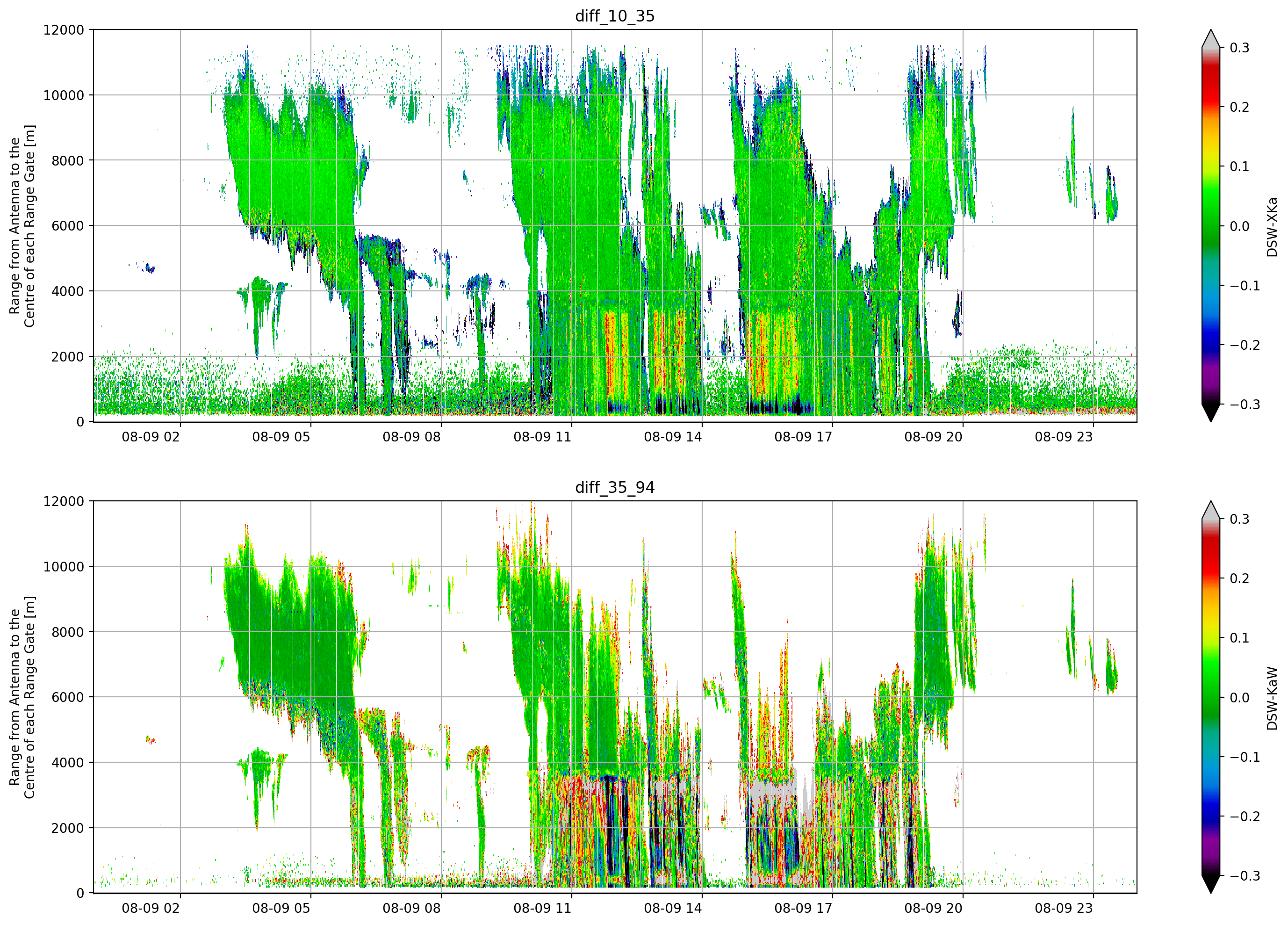Select '08-09 08' time label under diff_10_35
The image size is (1288, 925).
click(412, 437)
